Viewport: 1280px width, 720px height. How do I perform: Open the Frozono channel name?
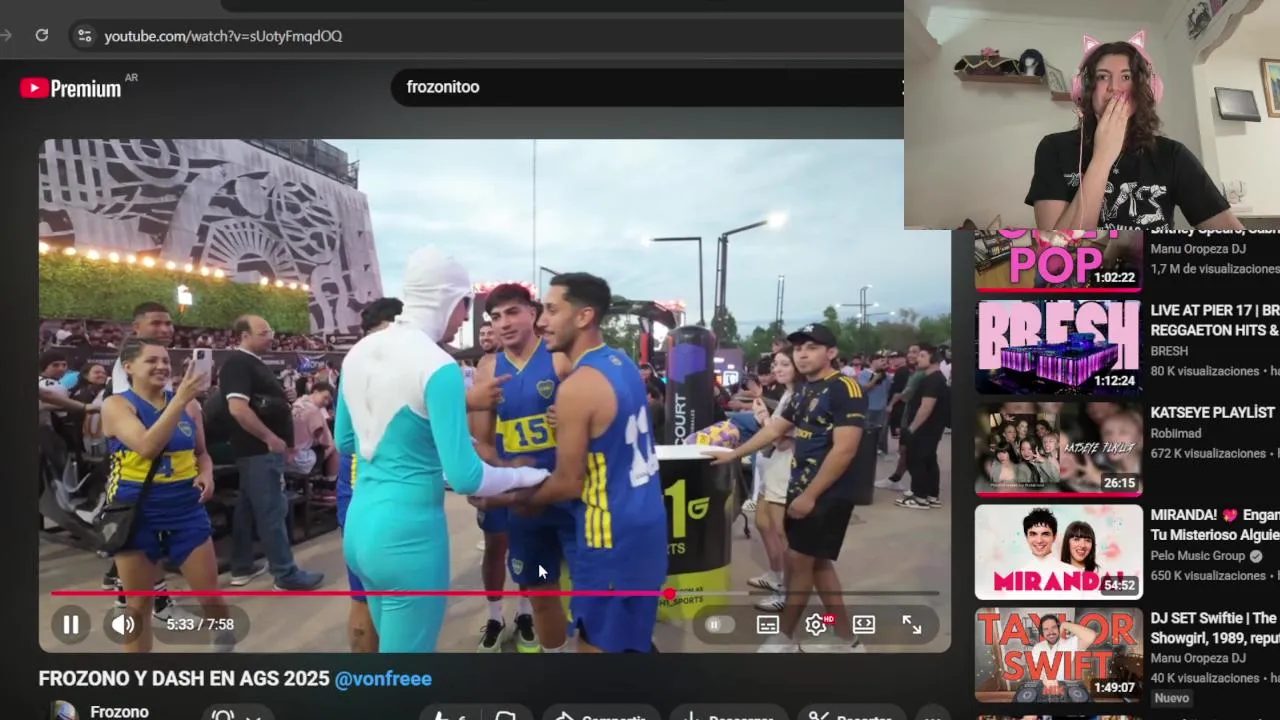(x=119, y=712)
